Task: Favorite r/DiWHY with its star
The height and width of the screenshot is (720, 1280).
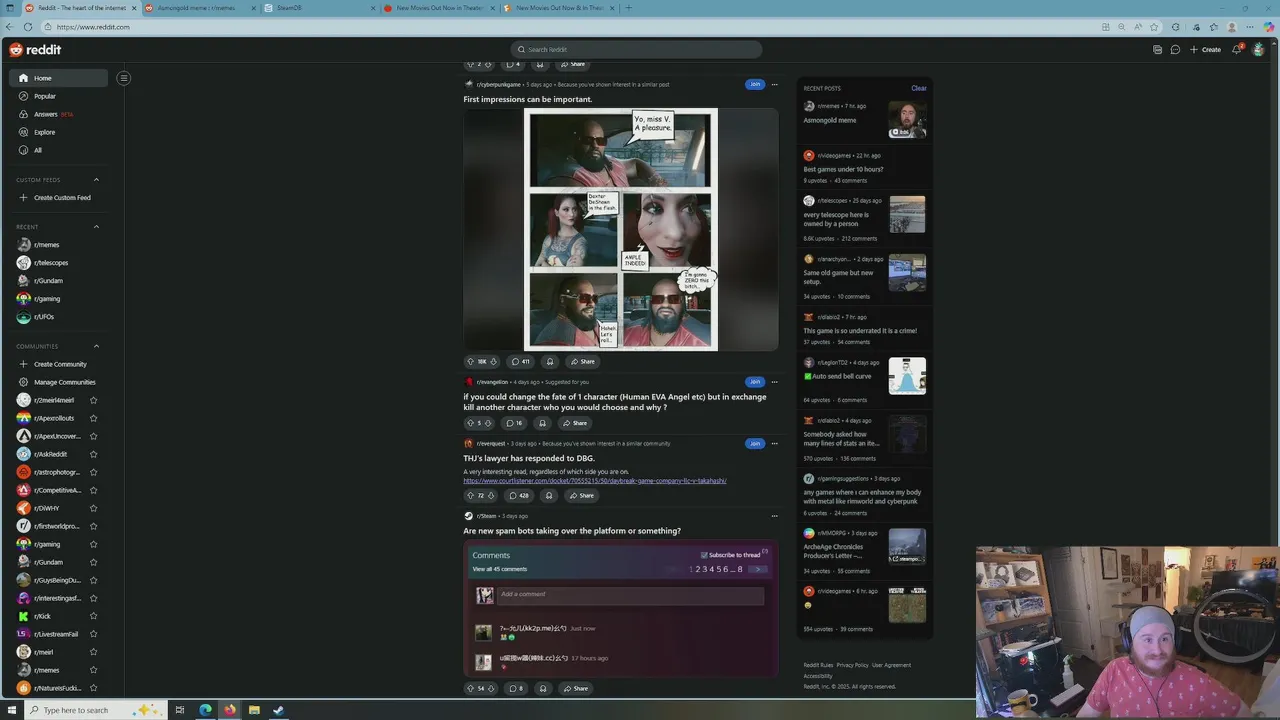Action: point(93,508)
